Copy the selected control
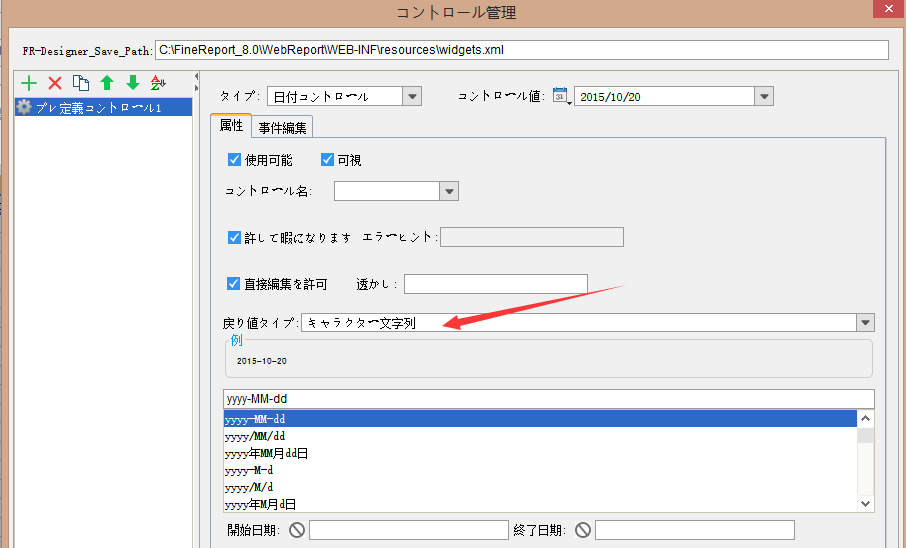 pyautogui.click(x=81, y=83)
